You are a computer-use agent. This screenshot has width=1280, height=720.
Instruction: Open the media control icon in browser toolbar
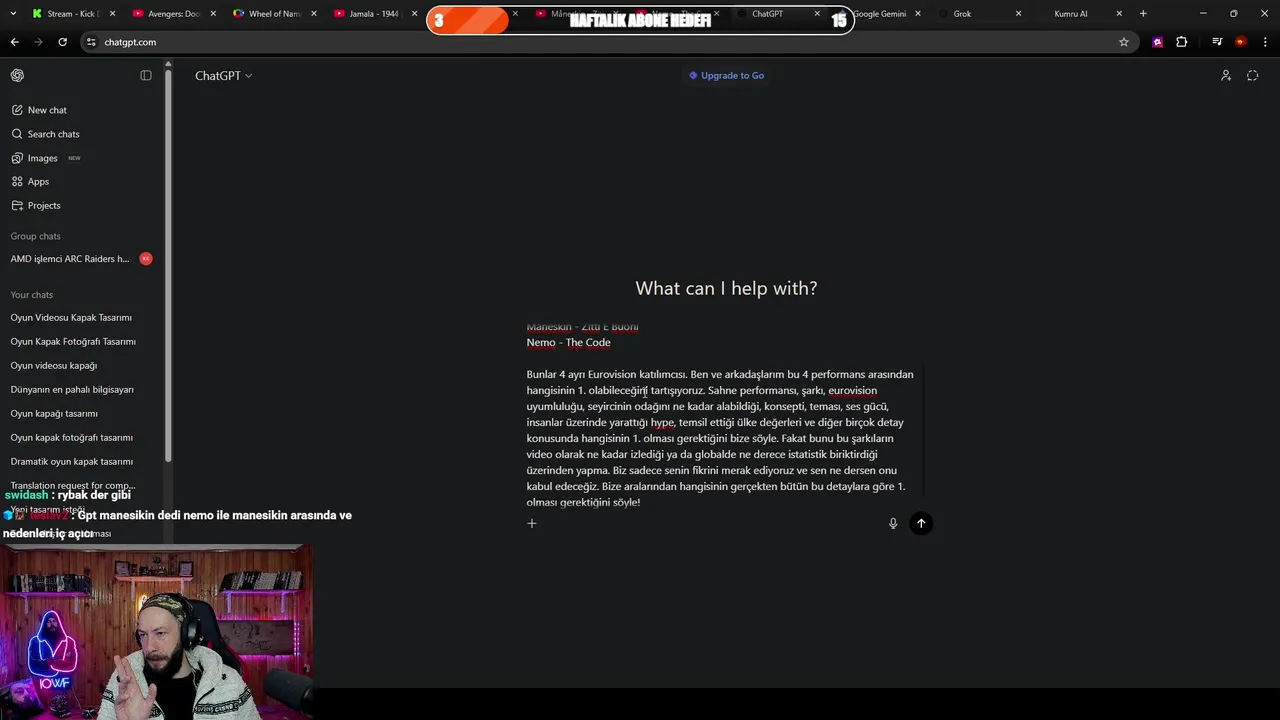point(1217,42)
